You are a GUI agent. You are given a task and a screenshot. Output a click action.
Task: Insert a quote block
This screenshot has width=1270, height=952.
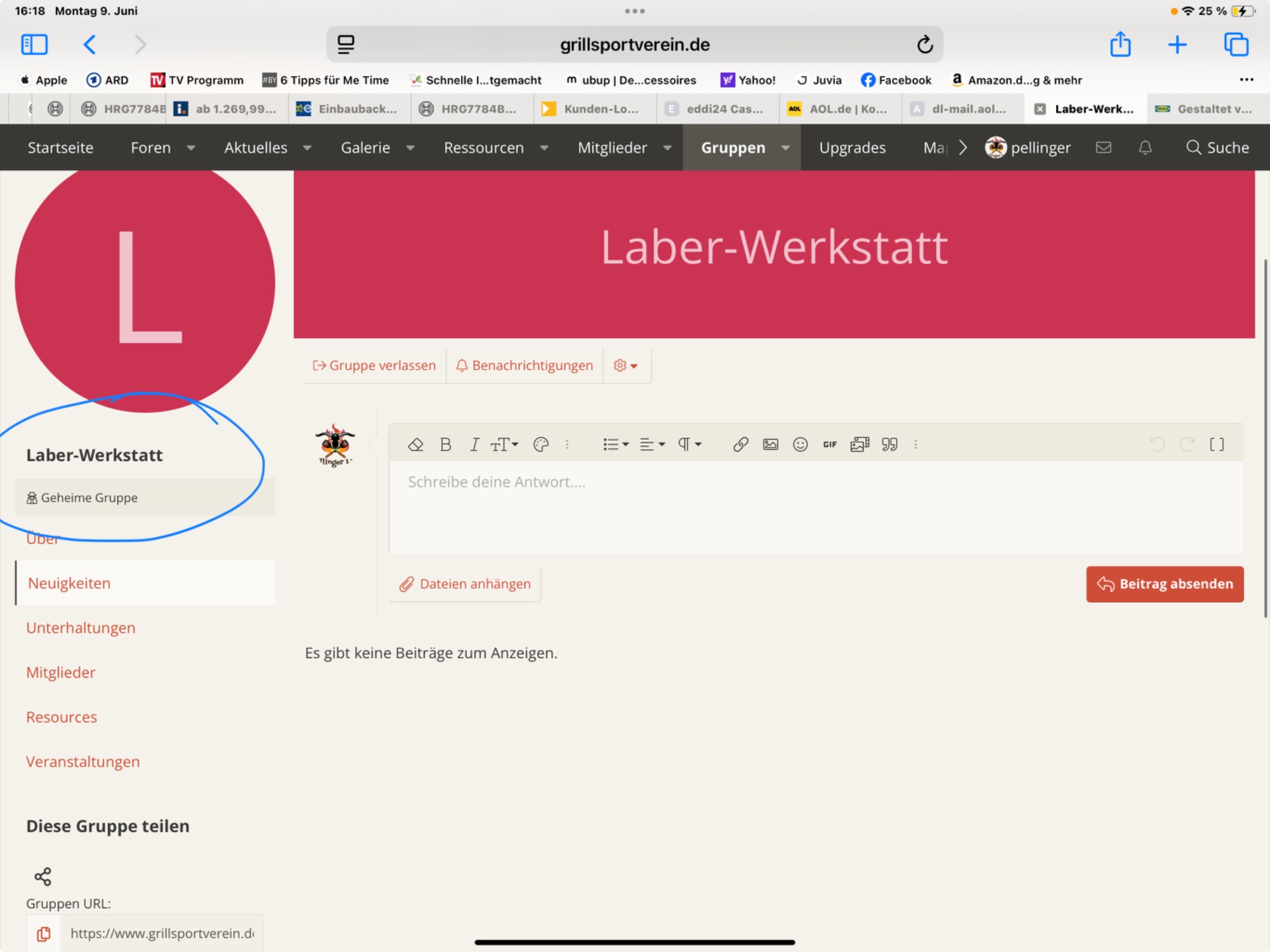pyautogui.click(x=890, y=445)
